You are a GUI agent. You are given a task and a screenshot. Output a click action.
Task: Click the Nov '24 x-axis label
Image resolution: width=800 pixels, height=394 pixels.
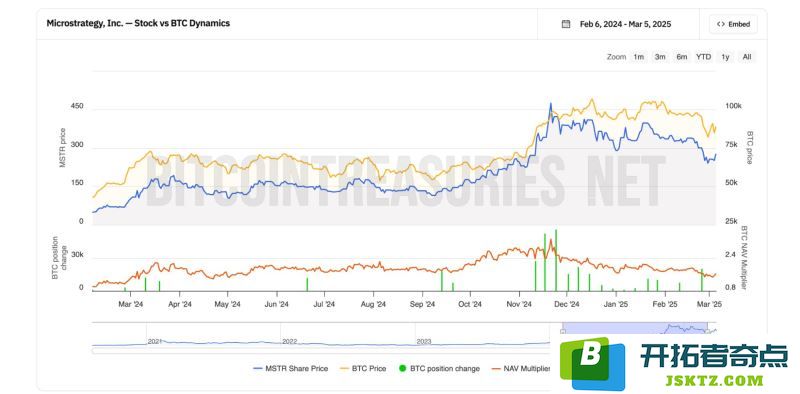coord(519,304)
